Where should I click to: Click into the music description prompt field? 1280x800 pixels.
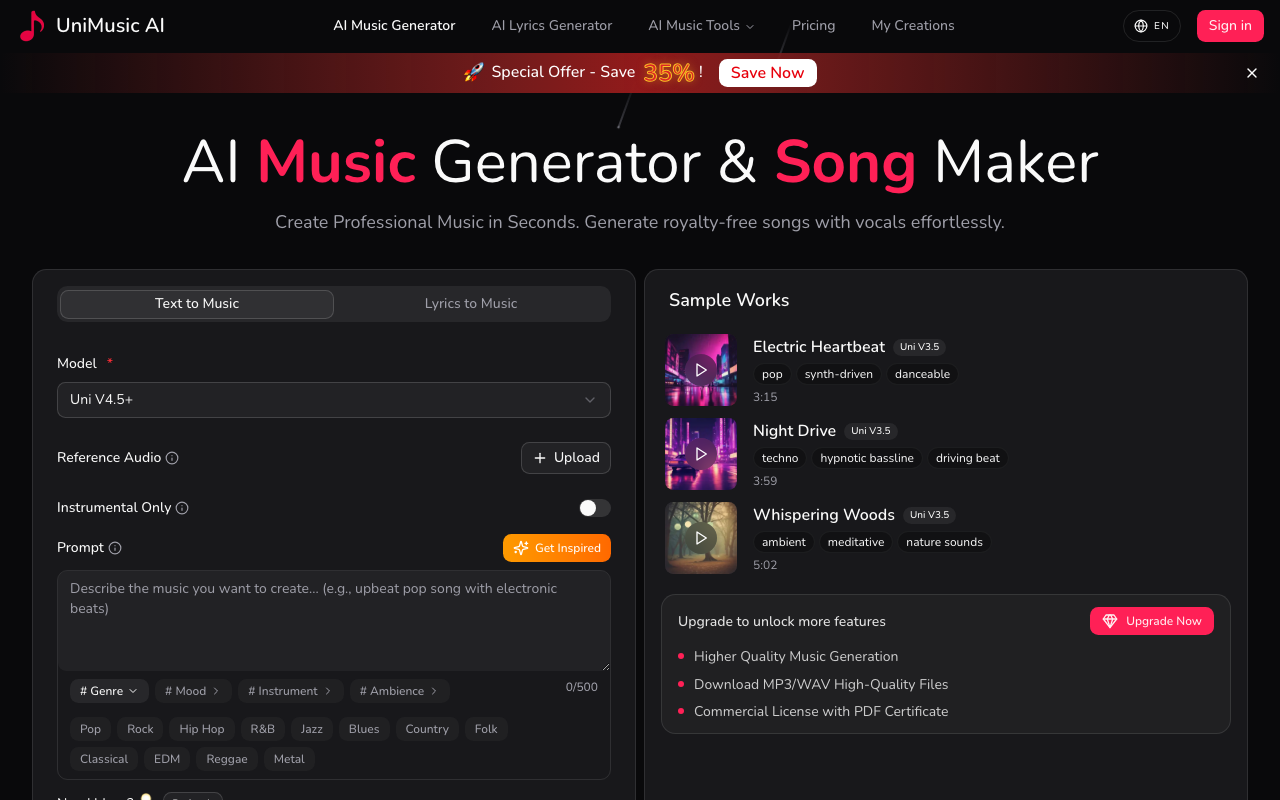334,621
